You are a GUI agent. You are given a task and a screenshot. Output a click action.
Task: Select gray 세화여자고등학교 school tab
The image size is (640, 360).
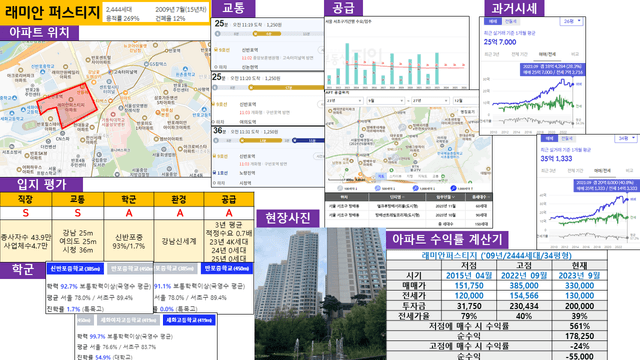tap(128, 320)
